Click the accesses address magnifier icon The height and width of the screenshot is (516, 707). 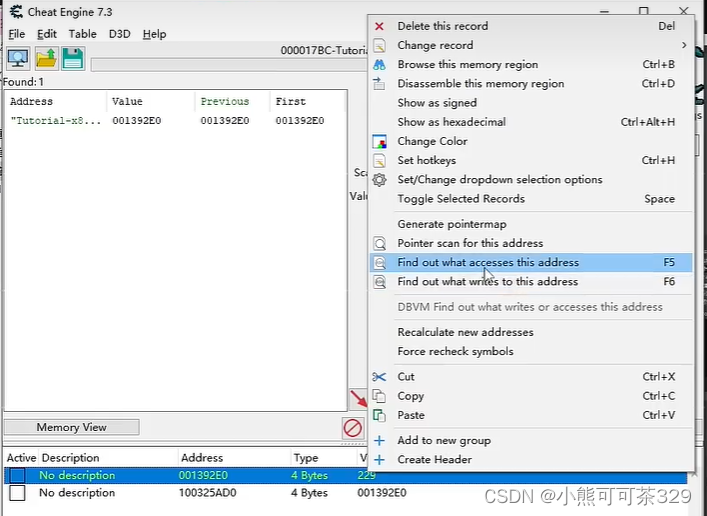tap(380, 263)
